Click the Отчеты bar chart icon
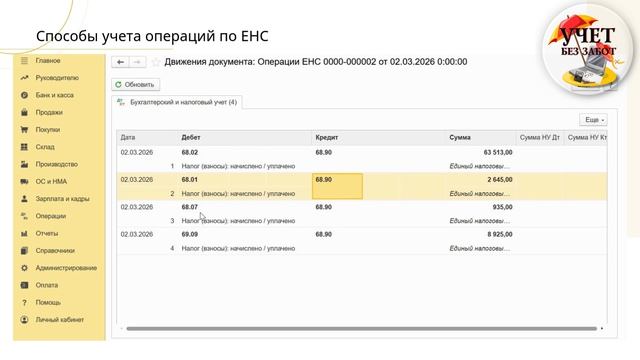The width and height of the screenshot is (640, 360). click(x=24, y=233)
